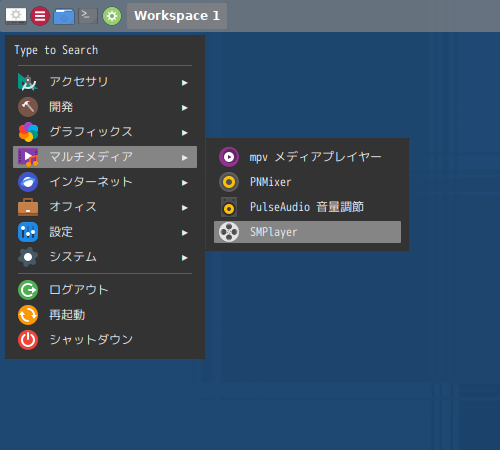Click the アクセサリ category icon

[x=28, y=82]
